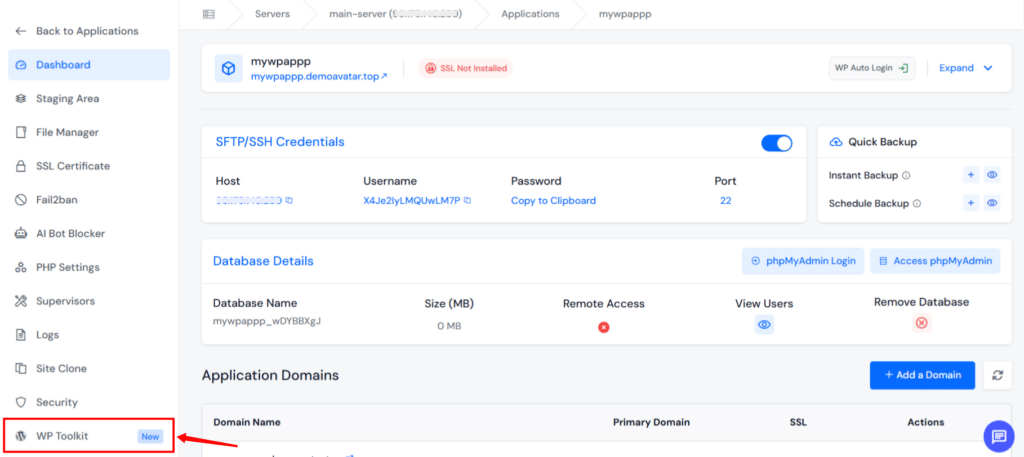Click mywpappp in the breadcrumb
Viewport: 1024px width, 457px height.
coord(625,14)
